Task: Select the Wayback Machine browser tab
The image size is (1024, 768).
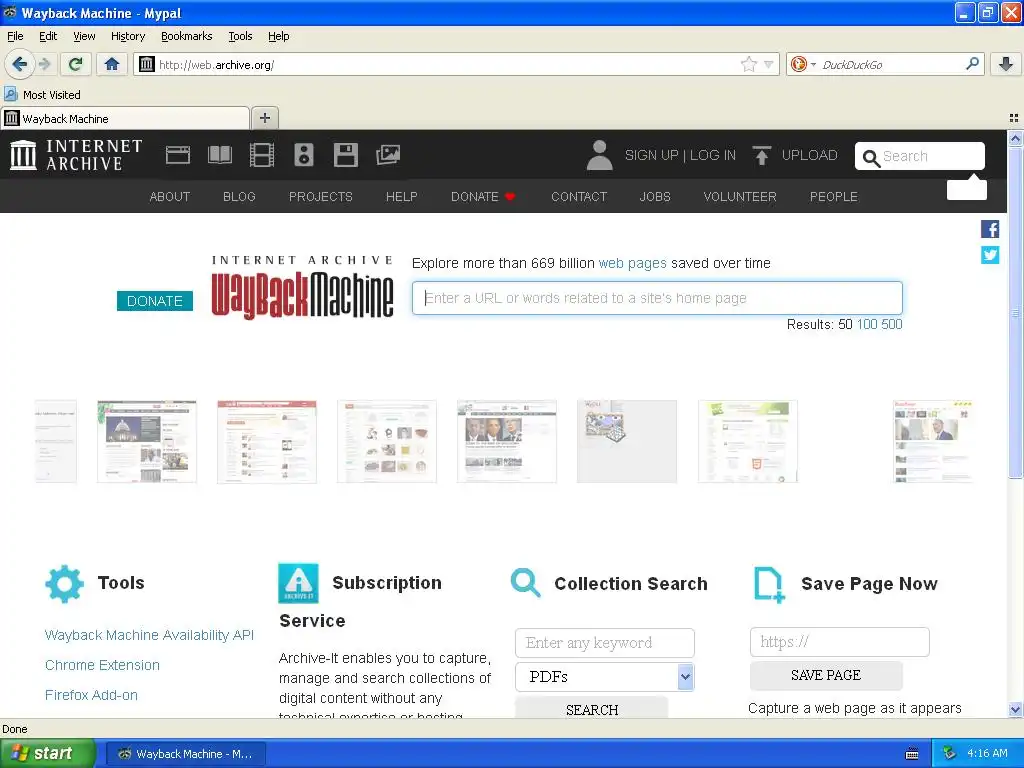Action: pyautogui.click(x=125, y=118)
